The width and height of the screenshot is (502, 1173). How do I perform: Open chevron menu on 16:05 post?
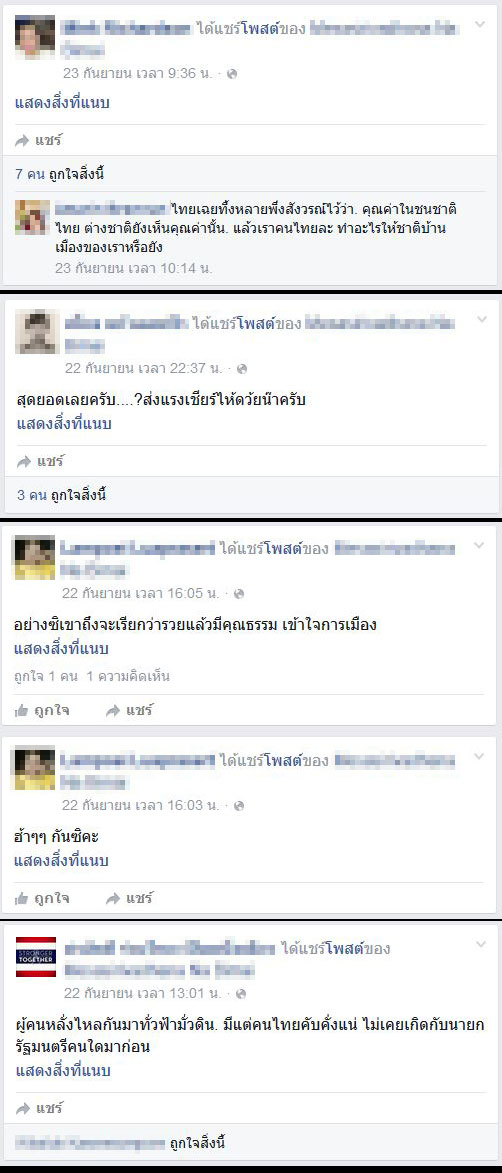(x=481, y=545)
